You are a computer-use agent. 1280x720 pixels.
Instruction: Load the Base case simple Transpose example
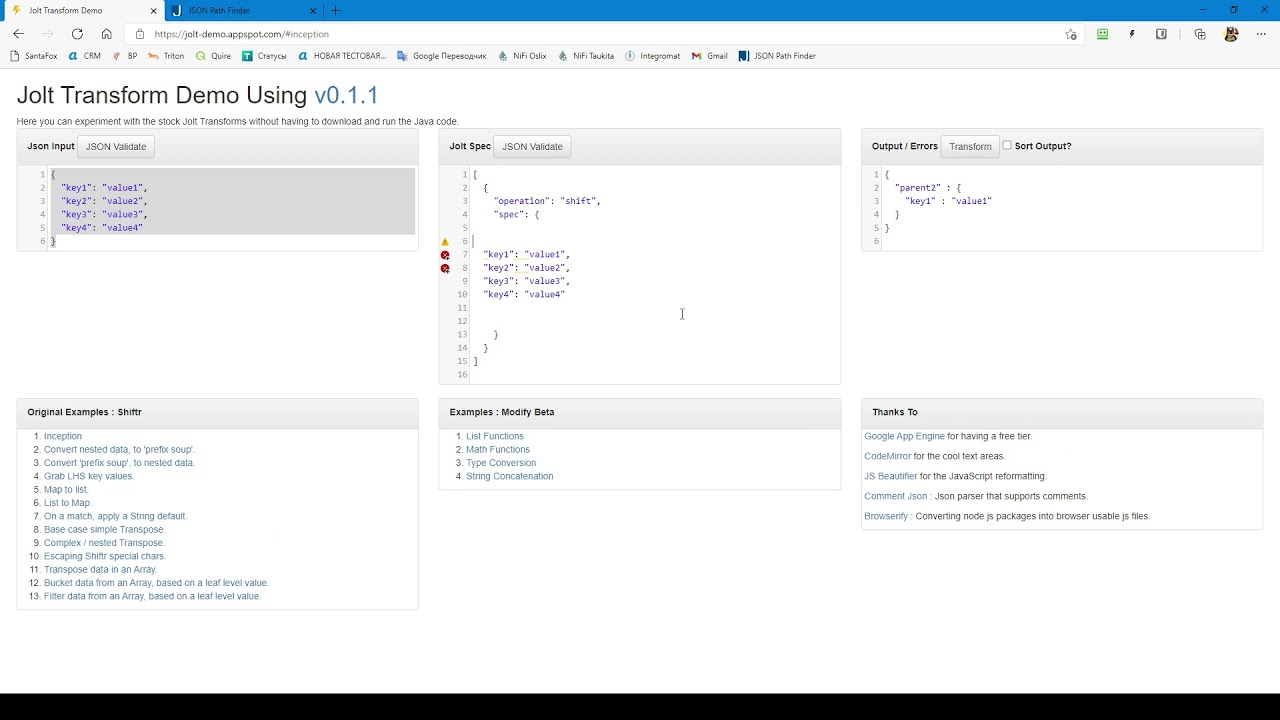(x=105, y=530)
